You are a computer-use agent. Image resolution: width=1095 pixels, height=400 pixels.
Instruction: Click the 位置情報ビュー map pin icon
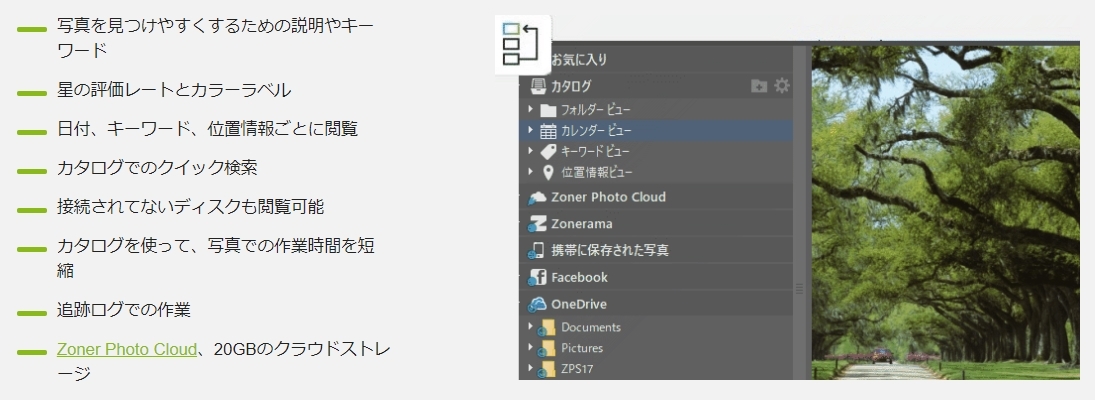tap(548, 172)
